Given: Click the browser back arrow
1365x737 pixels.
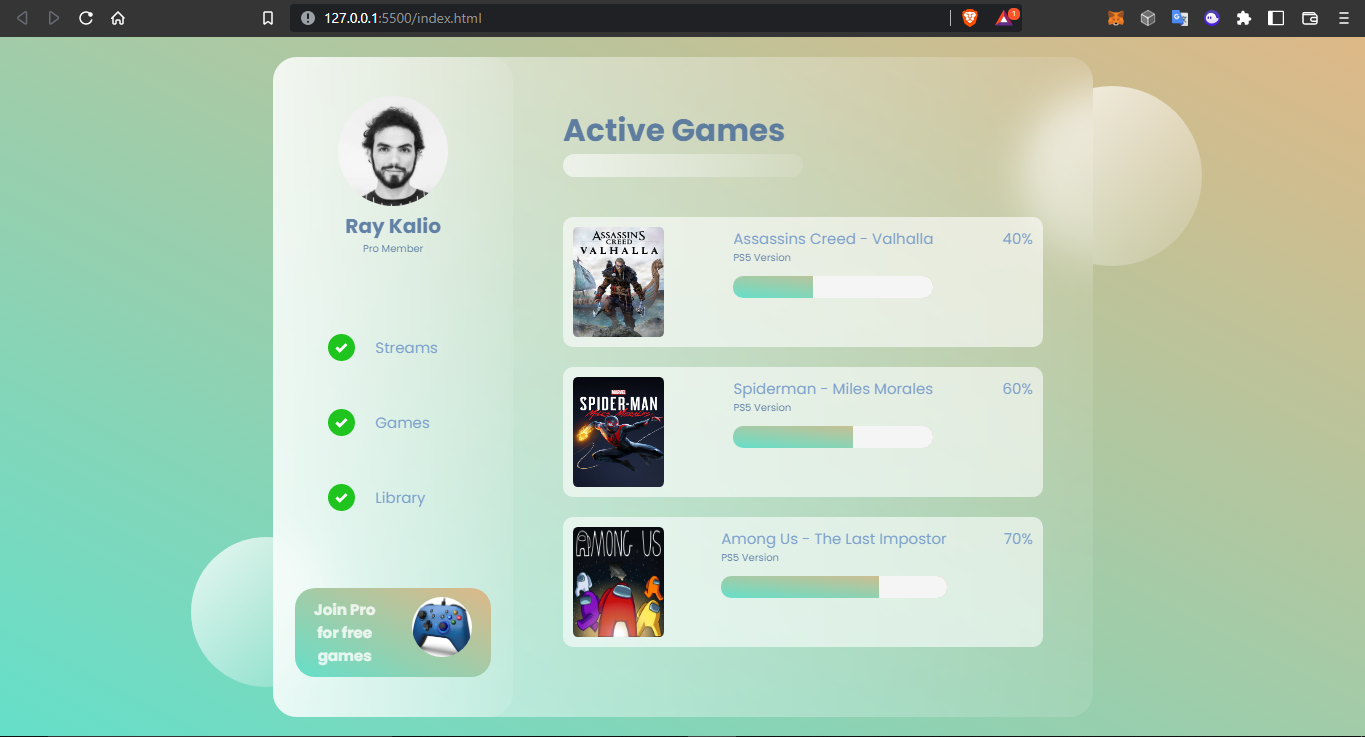Looking at the screenshot, I should [22, 18].
